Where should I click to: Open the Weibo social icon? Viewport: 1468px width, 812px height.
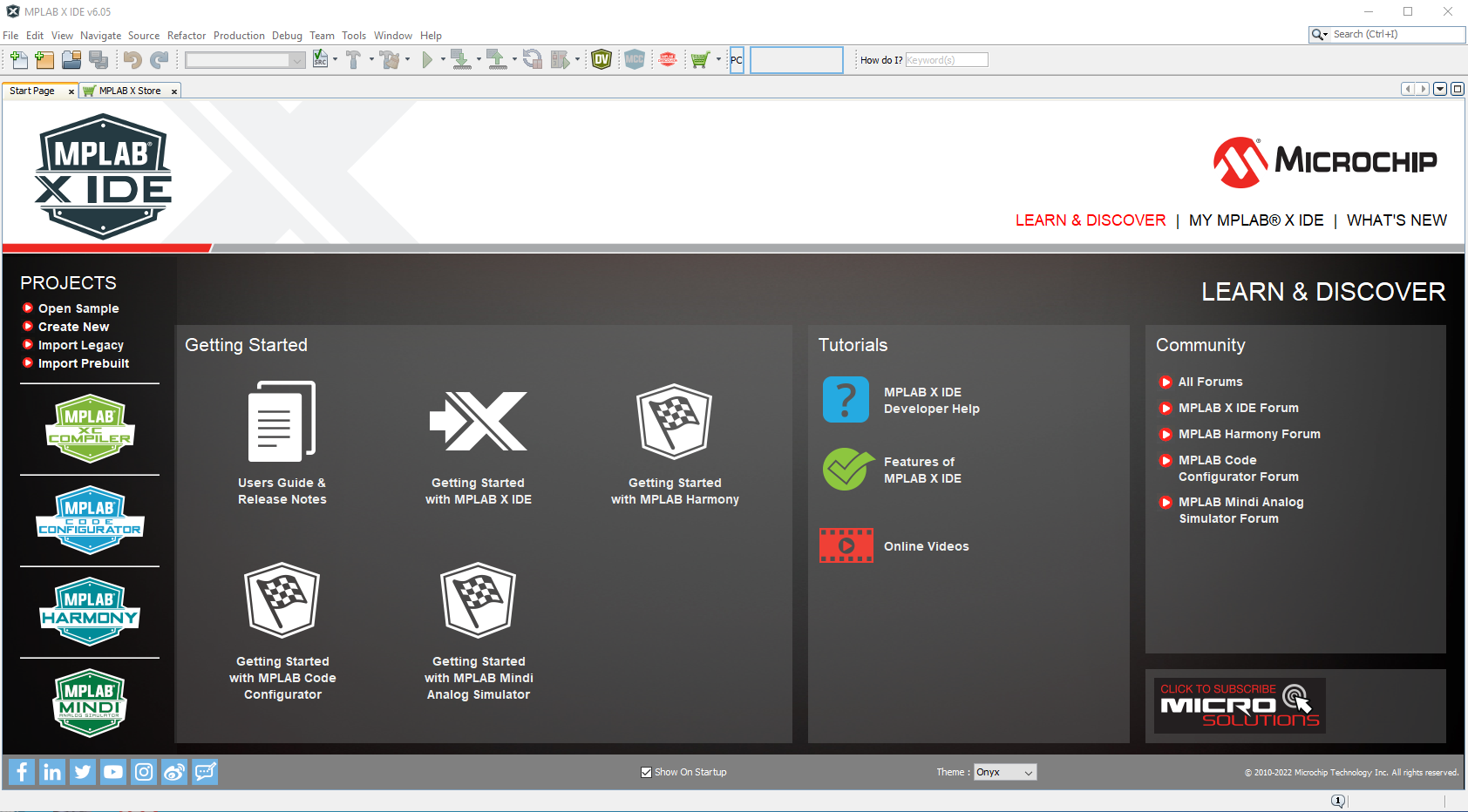[174, 772]
